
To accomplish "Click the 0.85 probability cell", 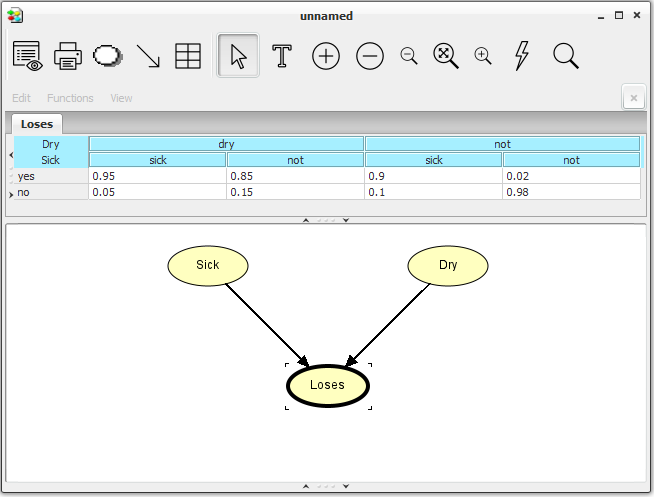I will tap(295, 176).
